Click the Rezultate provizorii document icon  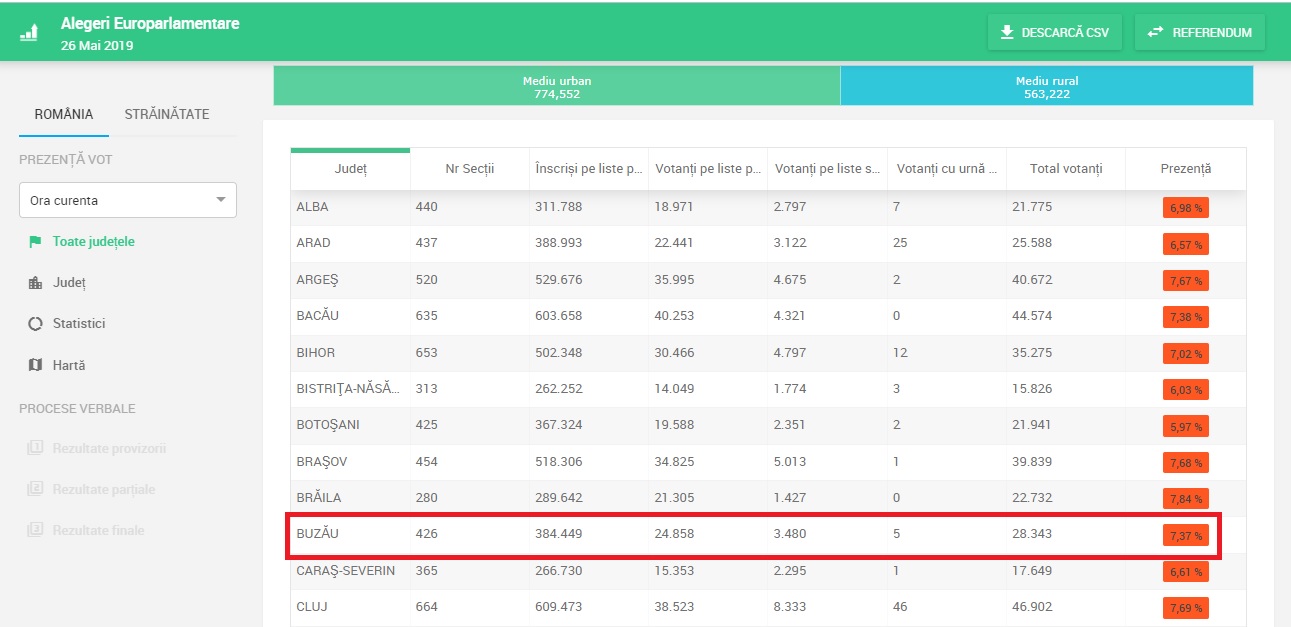click(35, 448)
